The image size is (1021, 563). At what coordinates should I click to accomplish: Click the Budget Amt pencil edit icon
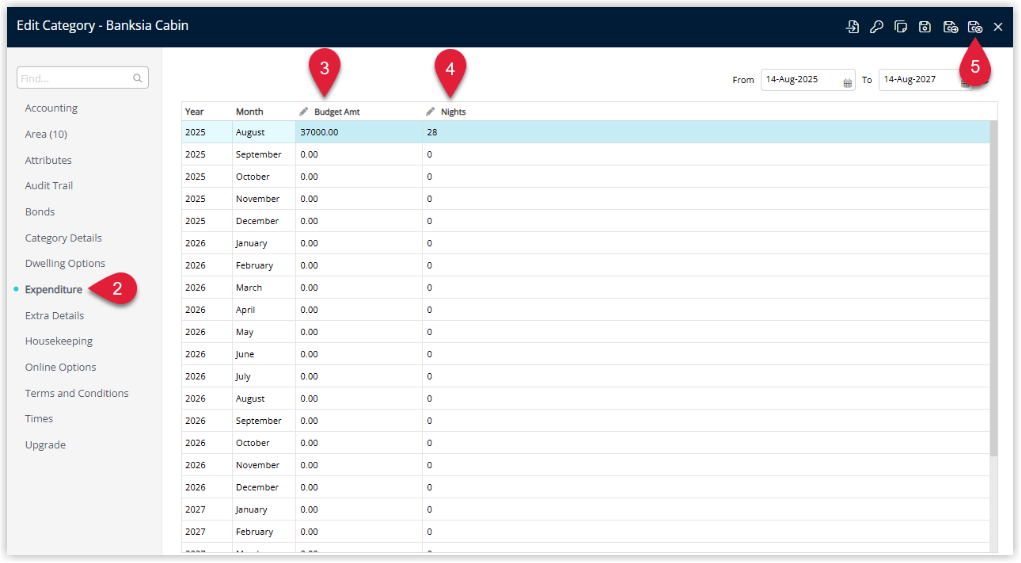click(x=303, y=111)
